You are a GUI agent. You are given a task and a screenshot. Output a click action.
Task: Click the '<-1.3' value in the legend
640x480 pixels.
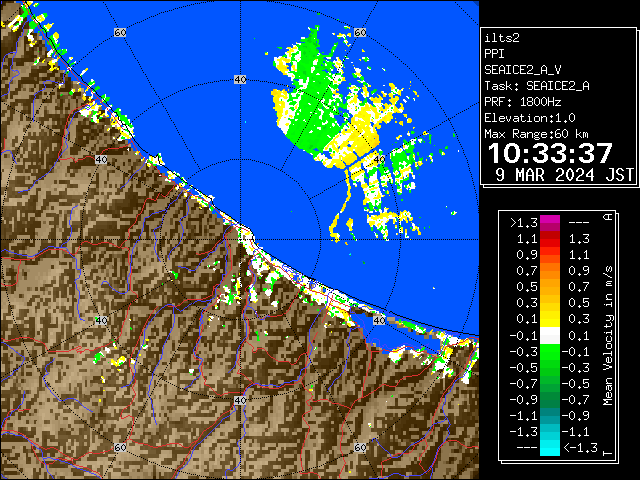(580, 448)
